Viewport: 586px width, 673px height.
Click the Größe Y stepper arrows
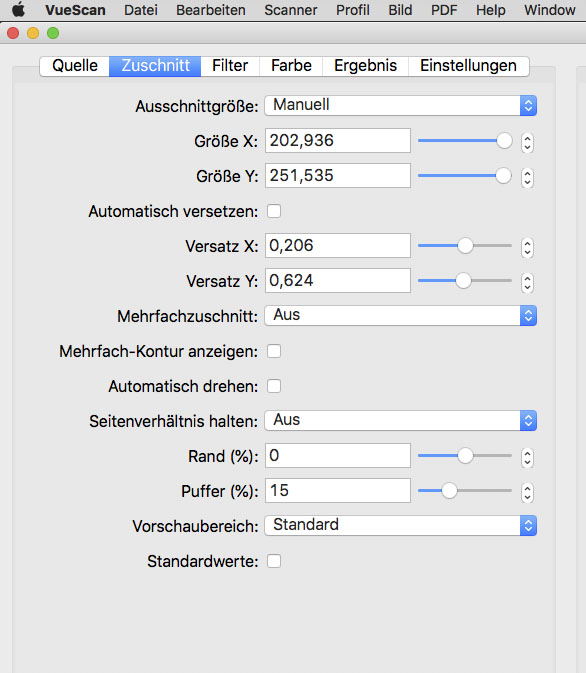pyautogui.click(x=527, y=178)
